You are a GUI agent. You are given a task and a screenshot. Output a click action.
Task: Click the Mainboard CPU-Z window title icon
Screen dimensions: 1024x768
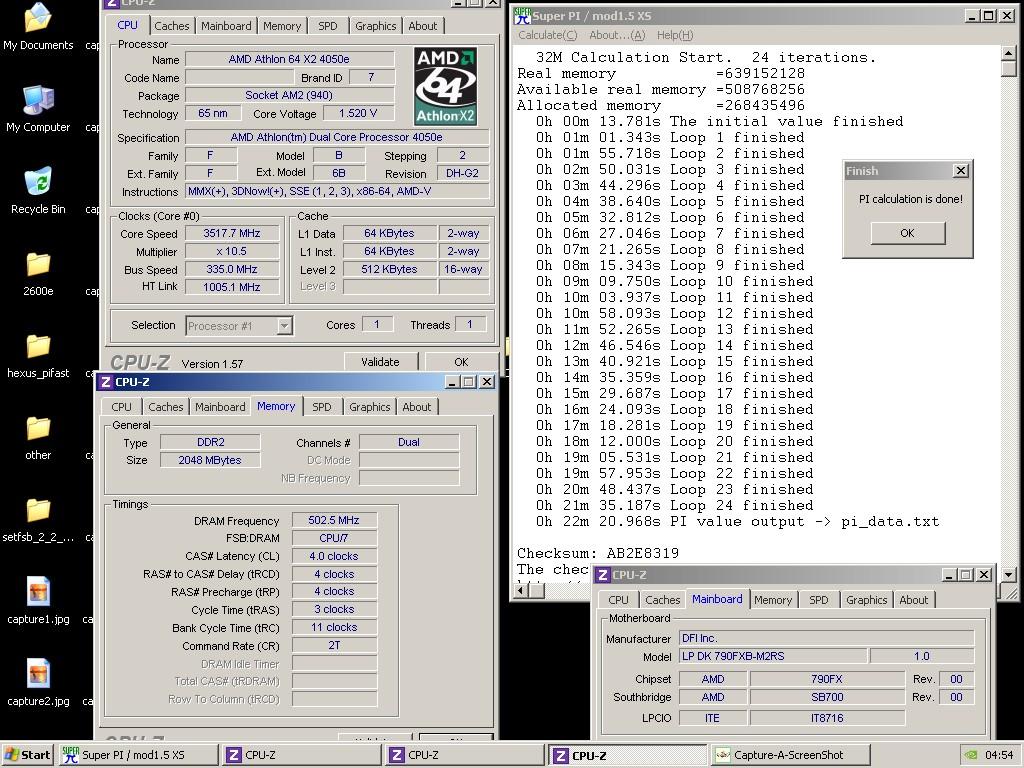pyautogui.click(x=603, y=575)
